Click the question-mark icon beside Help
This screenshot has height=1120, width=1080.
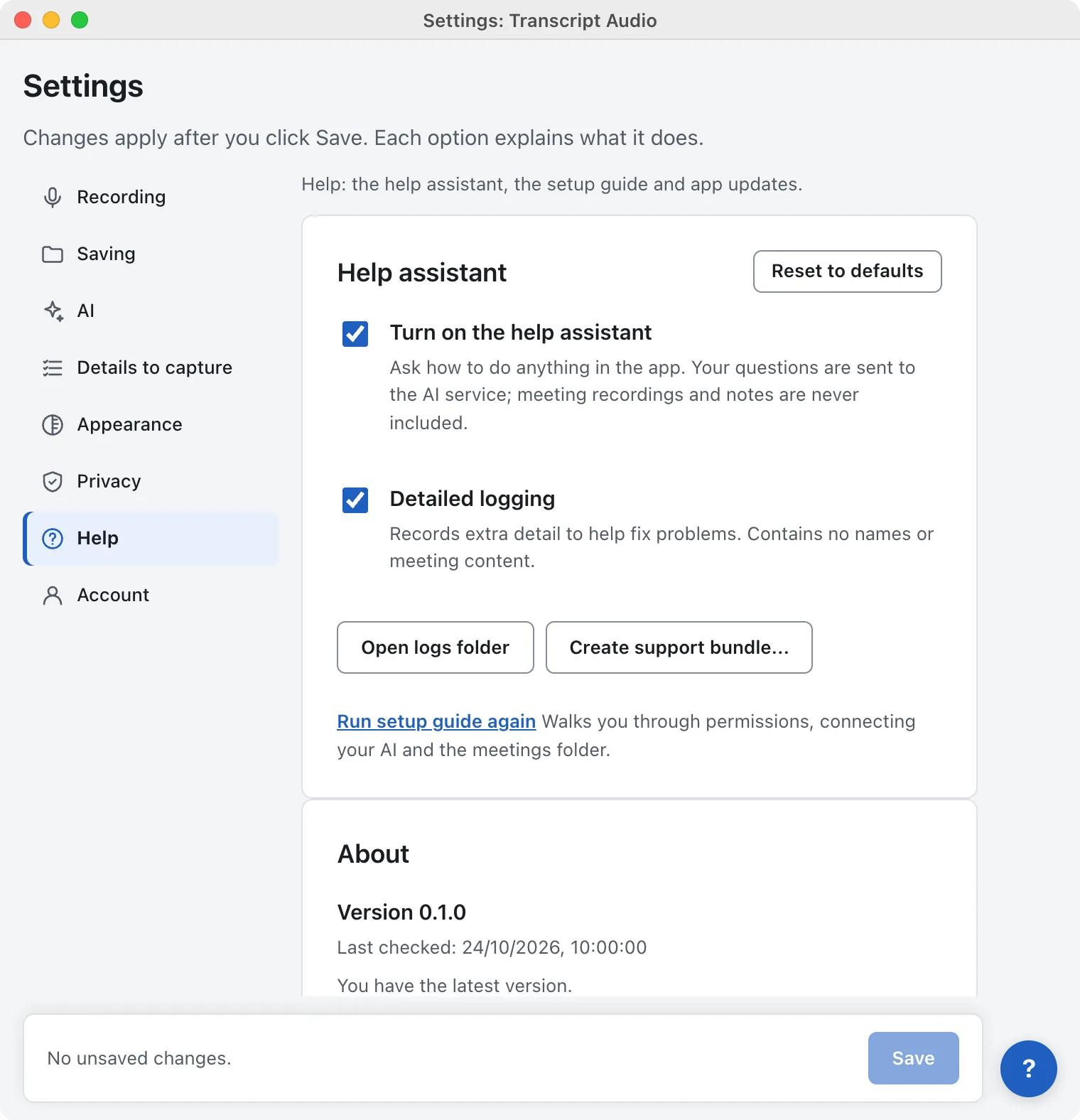[x=53, y=538]
